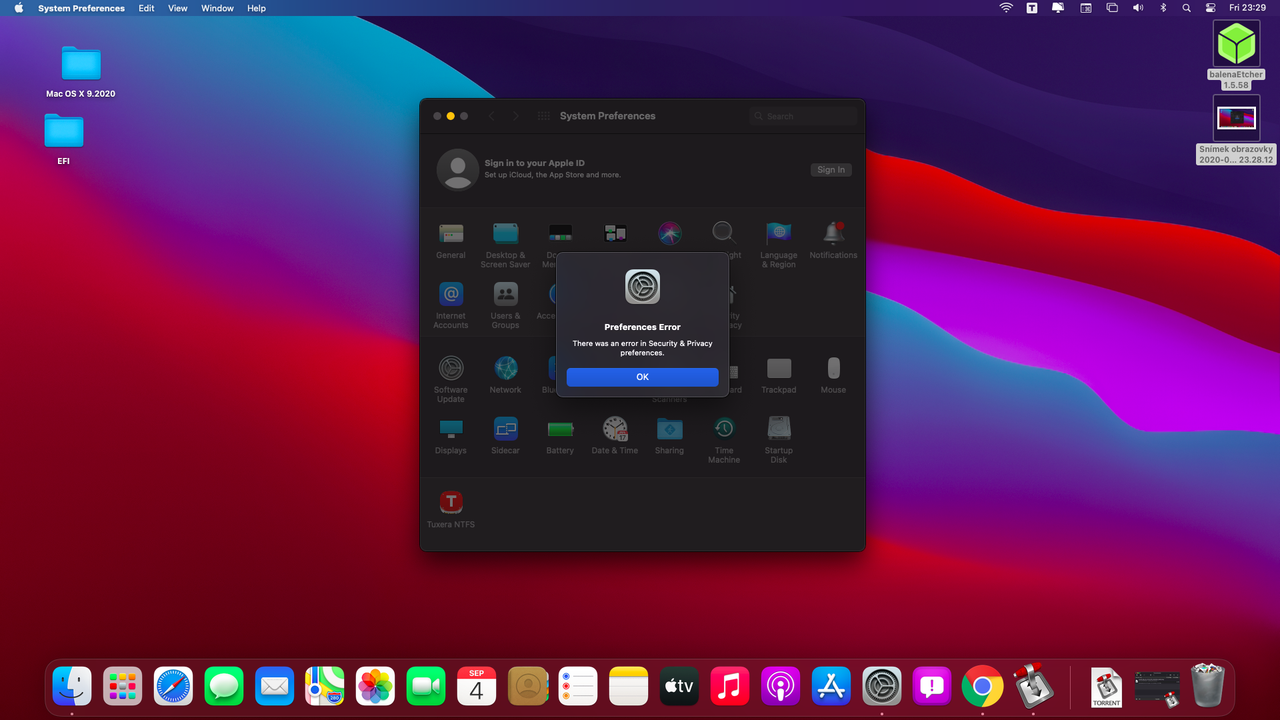Image resolution: width=1280 pixels, height=720 pixels.
Task: Open Battery preferences pane
Action: (x=560, y=436)
